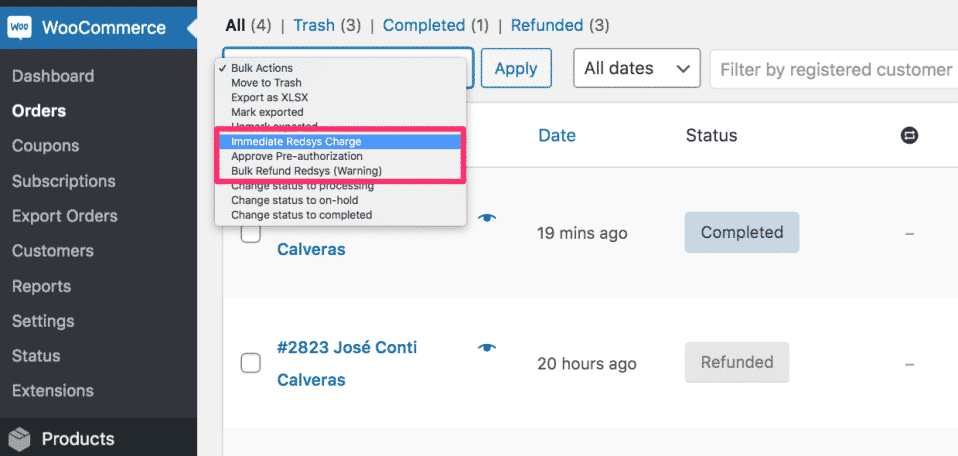Focus the Filter by registered customer field
Image resolution: width=958 pixels, height=456 pixels.
(833, 69)
